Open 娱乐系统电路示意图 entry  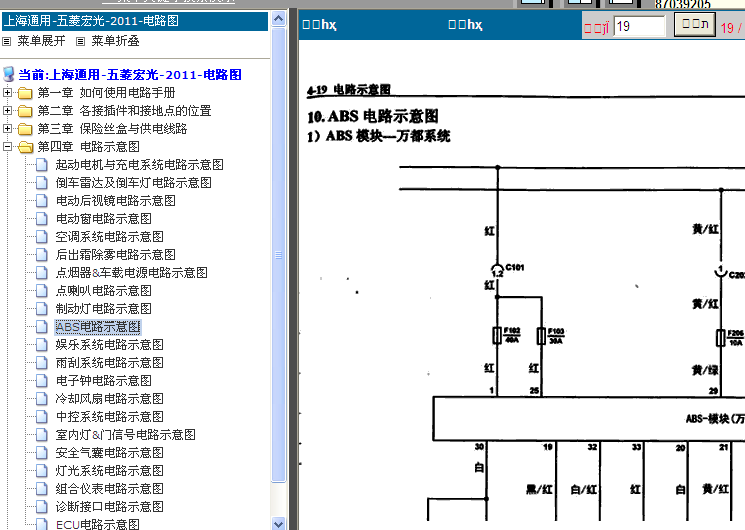109,345
